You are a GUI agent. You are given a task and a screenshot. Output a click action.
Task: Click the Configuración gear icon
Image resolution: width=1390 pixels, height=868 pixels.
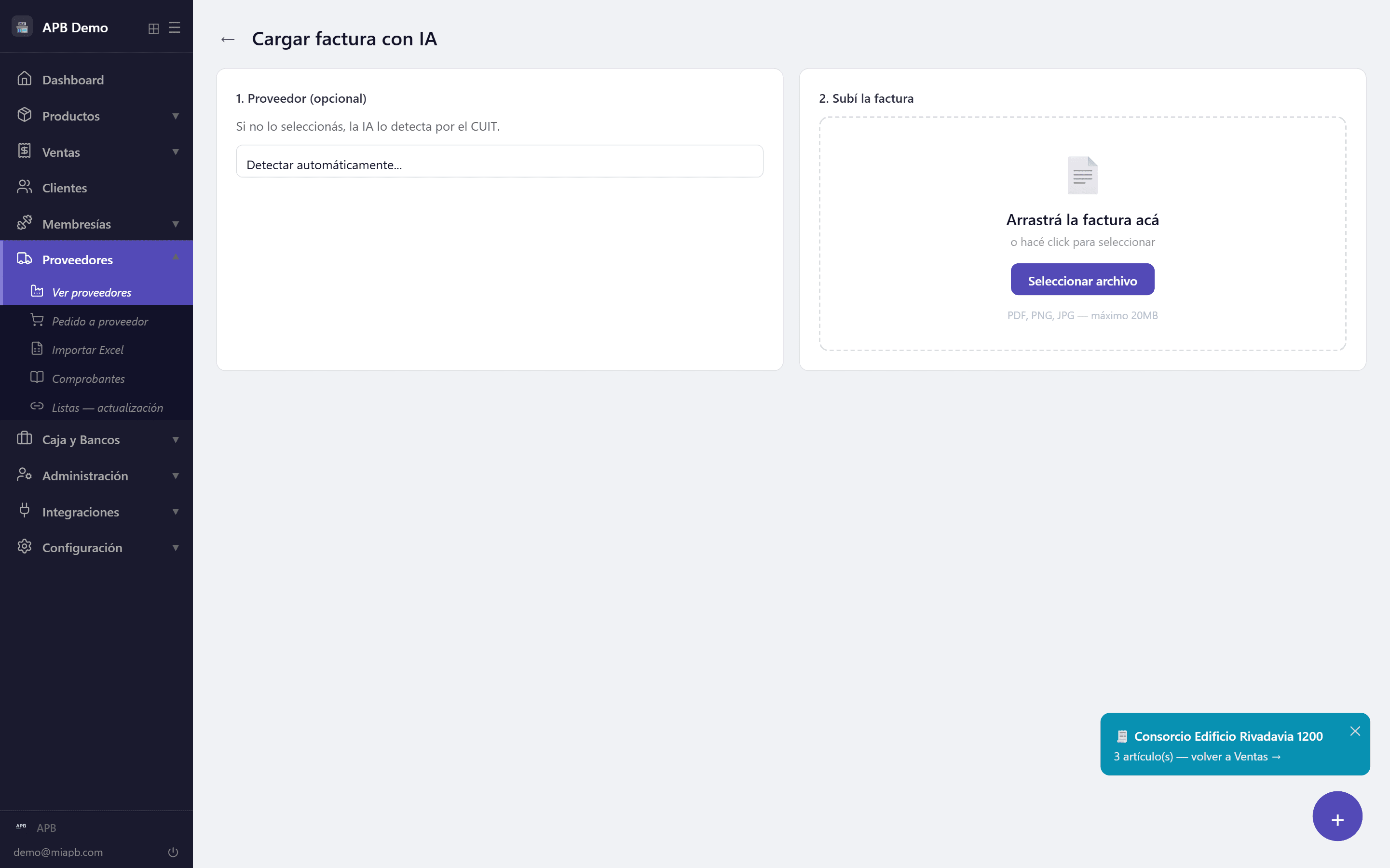24,546
